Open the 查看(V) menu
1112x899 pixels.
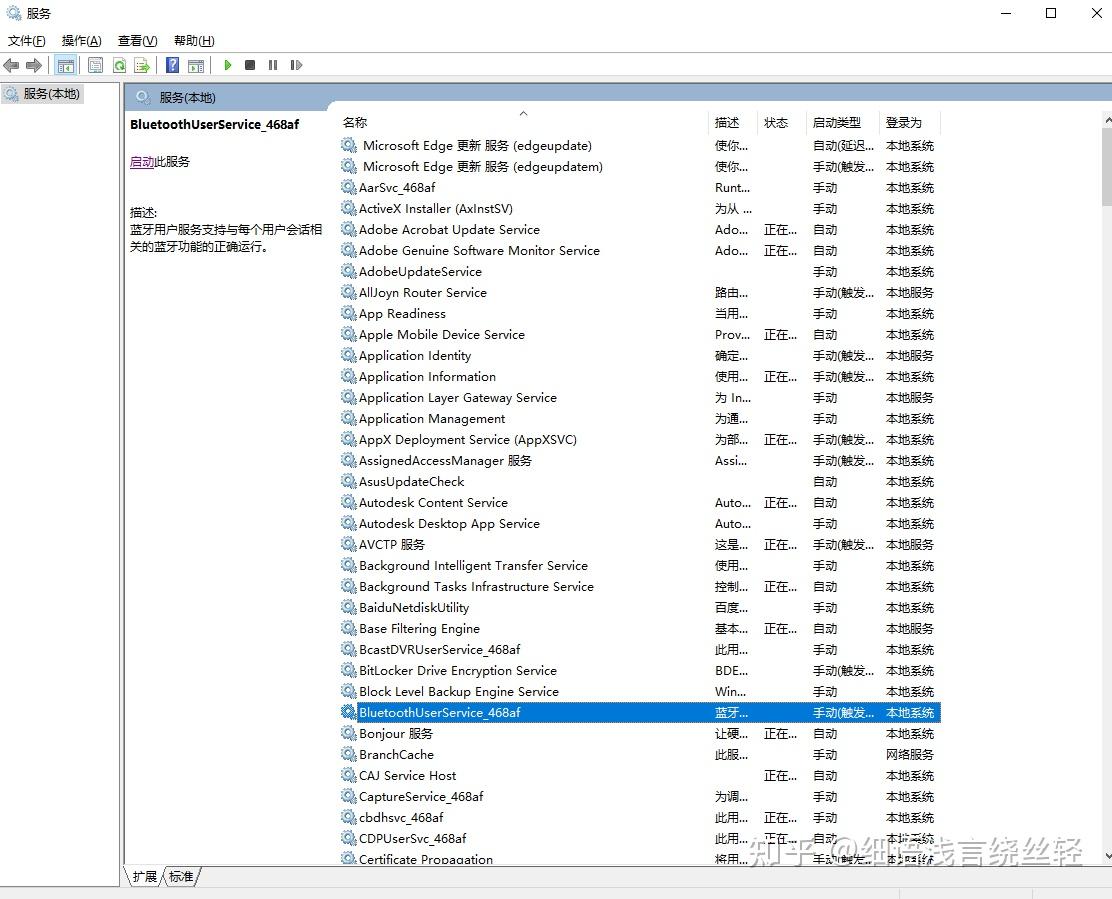138,40
